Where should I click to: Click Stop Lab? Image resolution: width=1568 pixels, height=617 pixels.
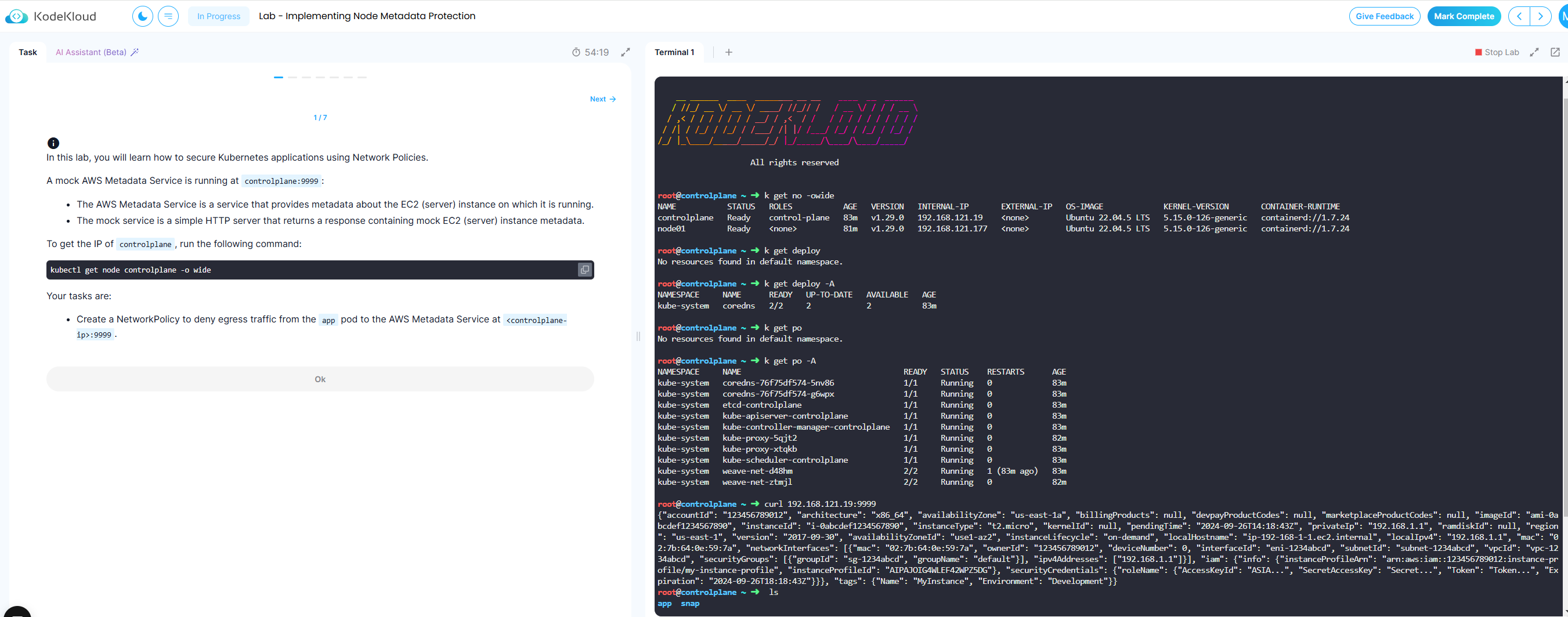1497,52
